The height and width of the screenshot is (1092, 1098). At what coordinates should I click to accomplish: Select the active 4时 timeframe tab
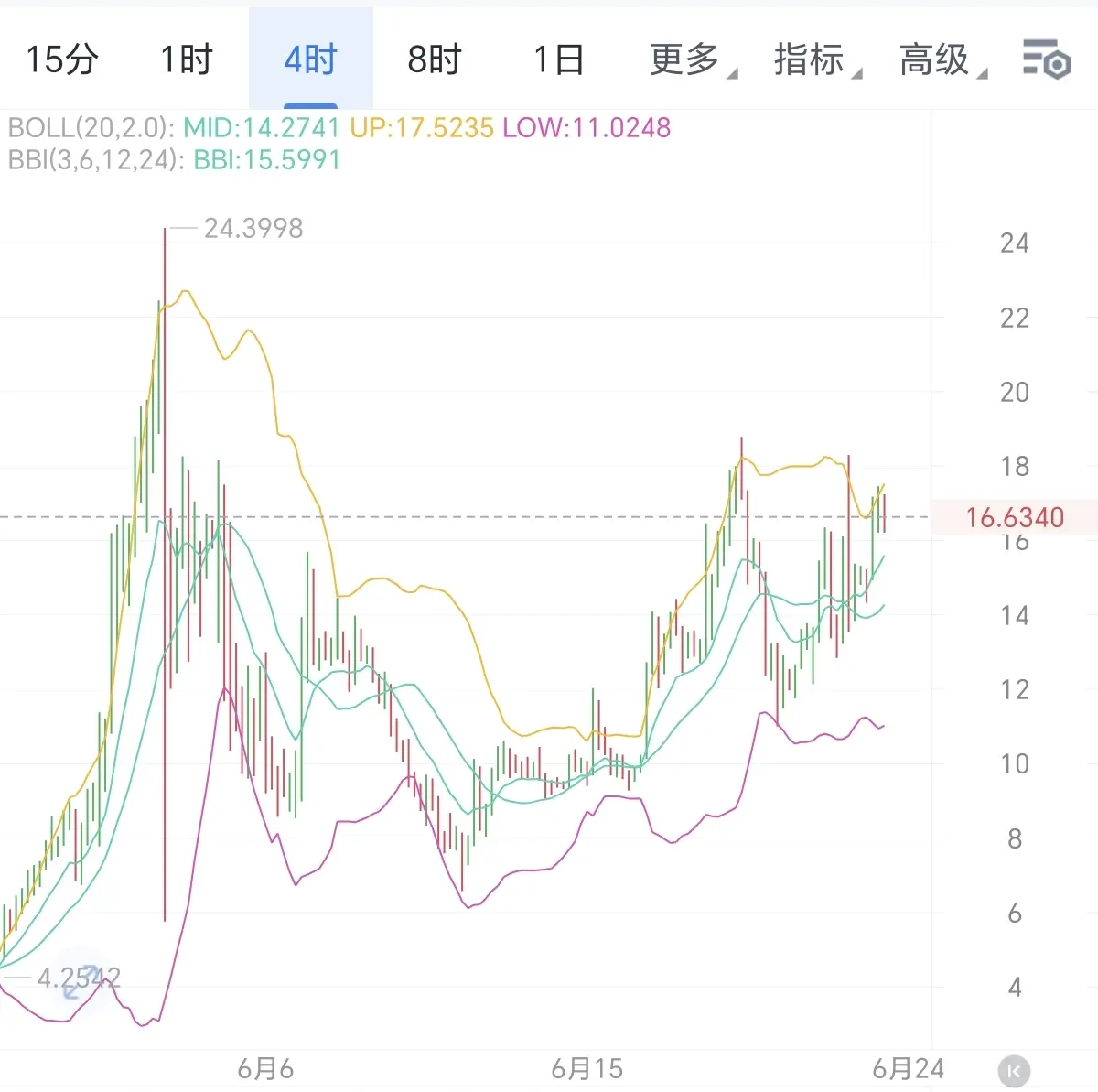[311, 59]
